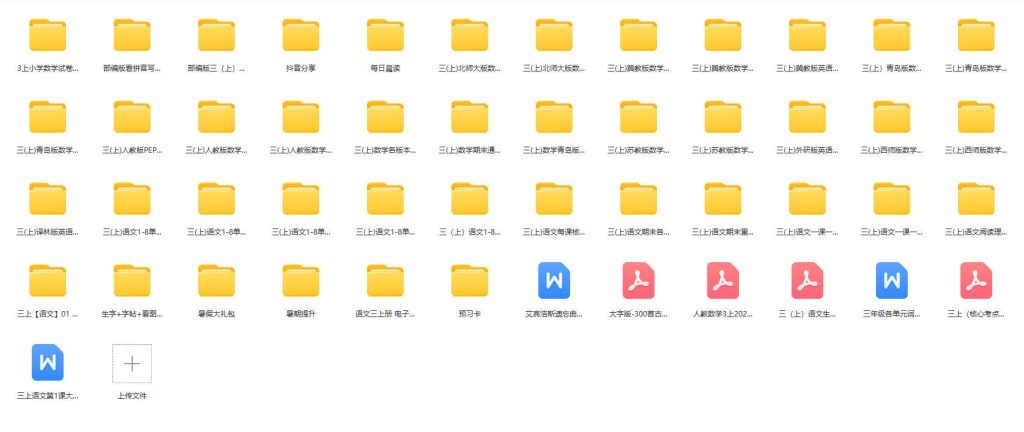Open the 艾宾浩斯遗忘曲 Word document
The image size is (1024, 432).
(554, 281)
